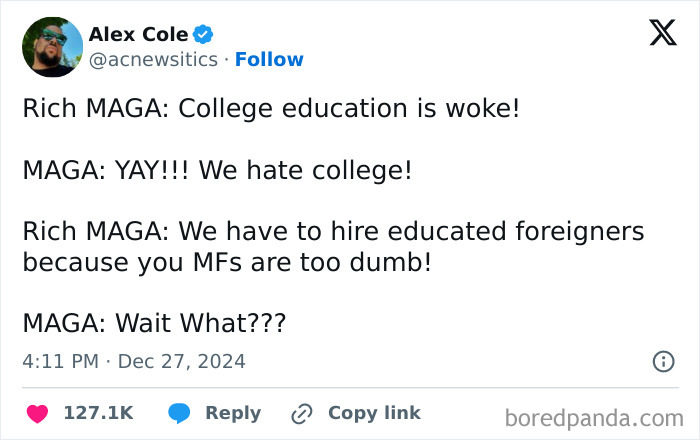
Task: Click the boredpanda.com watermark
Action: pos(594,417)
